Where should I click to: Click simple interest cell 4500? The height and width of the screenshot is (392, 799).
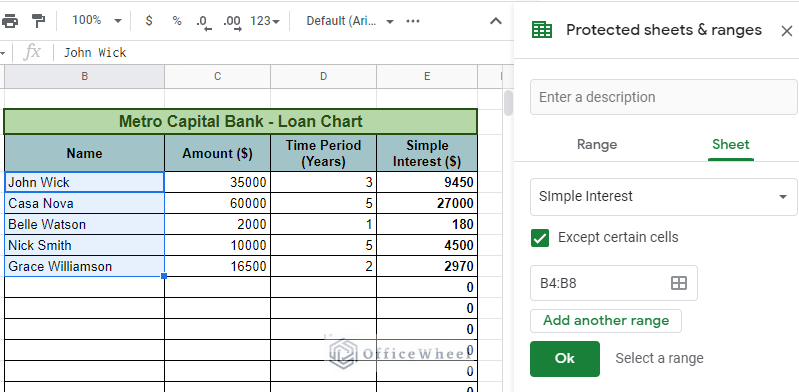coord(427,245)
